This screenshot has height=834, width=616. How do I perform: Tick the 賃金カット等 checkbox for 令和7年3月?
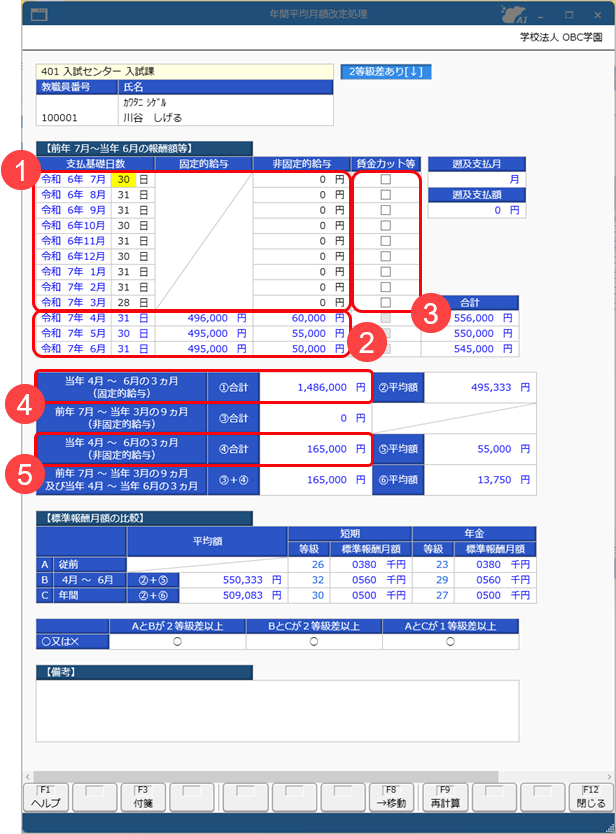coord(386,303)
